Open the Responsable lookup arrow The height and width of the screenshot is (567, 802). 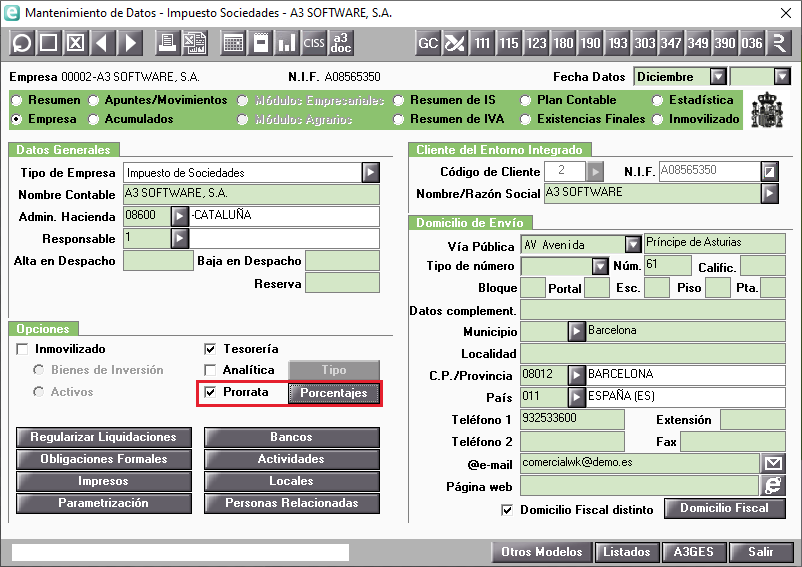tap(180, 238)
